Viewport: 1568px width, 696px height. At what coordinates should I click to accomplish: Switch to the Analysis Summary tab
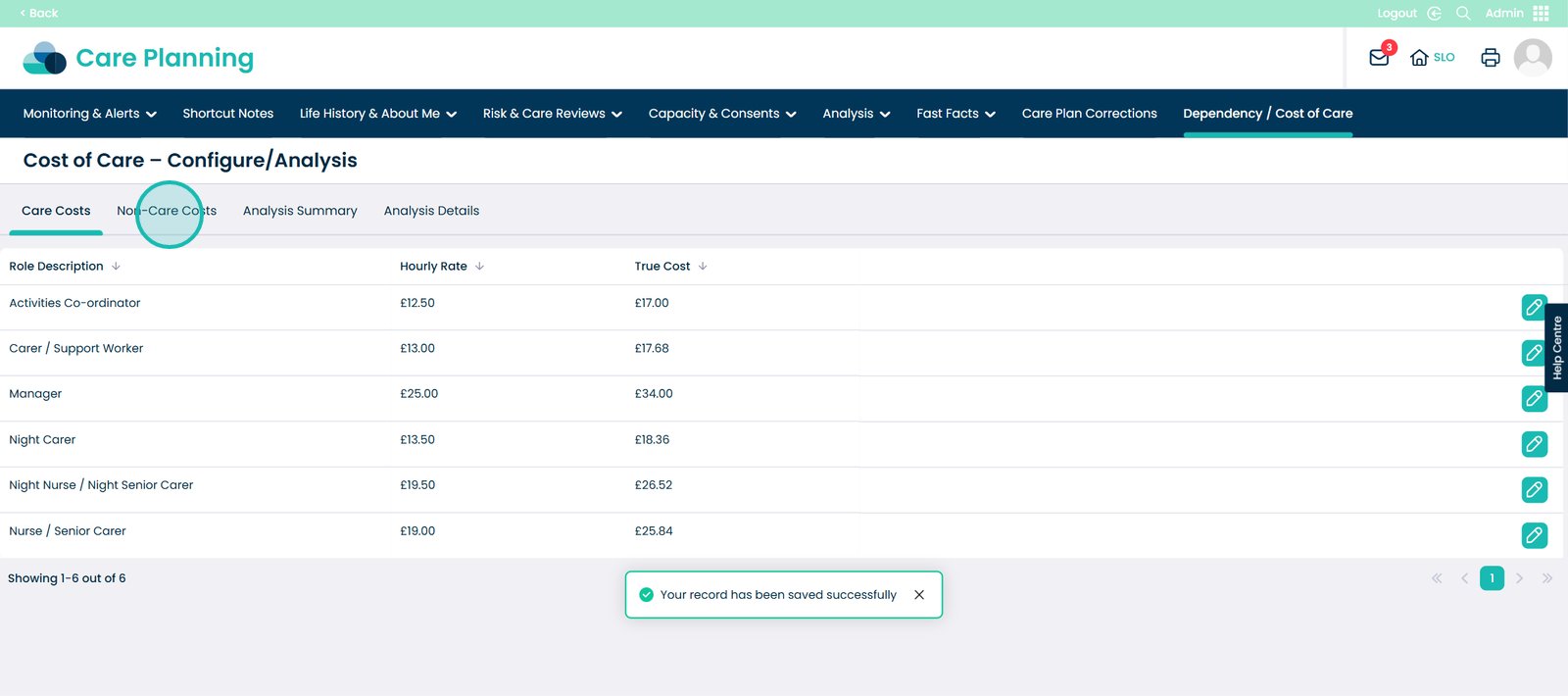(x=300, y=211)
